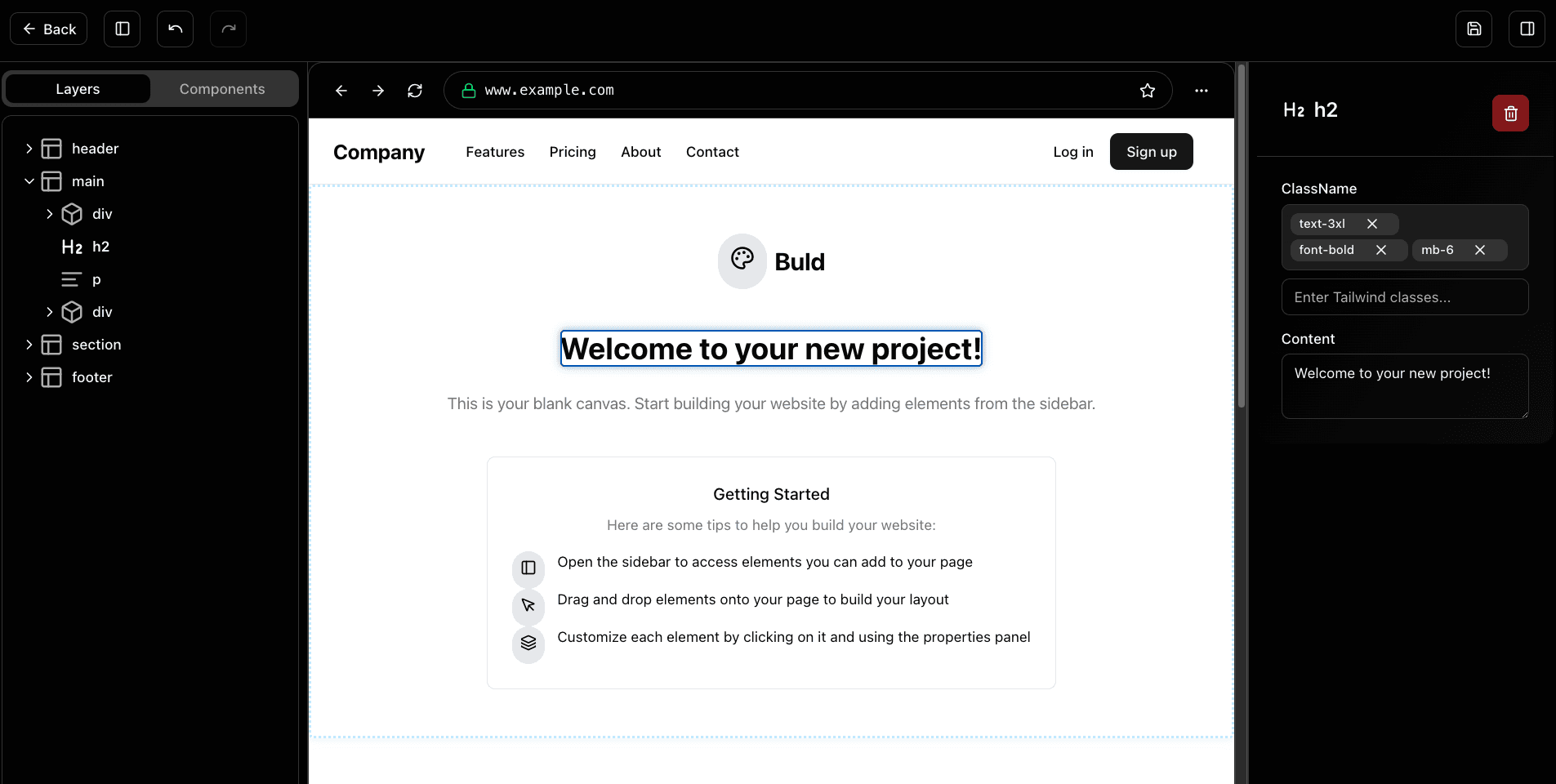Remove the text-3xl class tag
The height and width of the screenshot is (784, 1556).
1372,224
